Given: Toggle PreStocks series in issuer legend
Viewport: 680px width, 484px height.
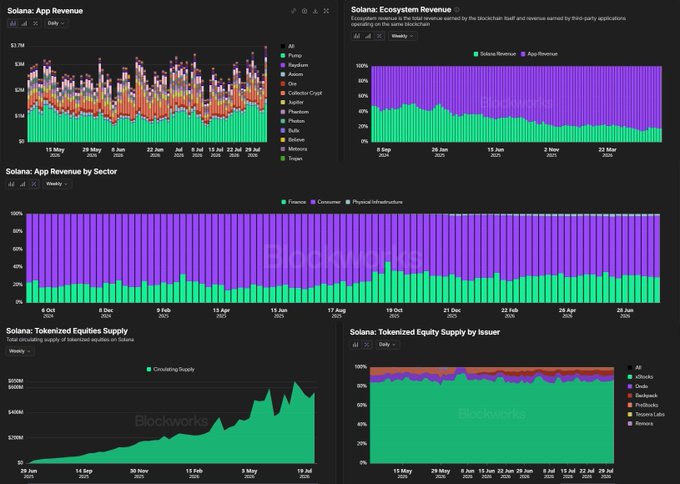Looking at the screenshot, I should pyautogui.click(x=643, y=405).
